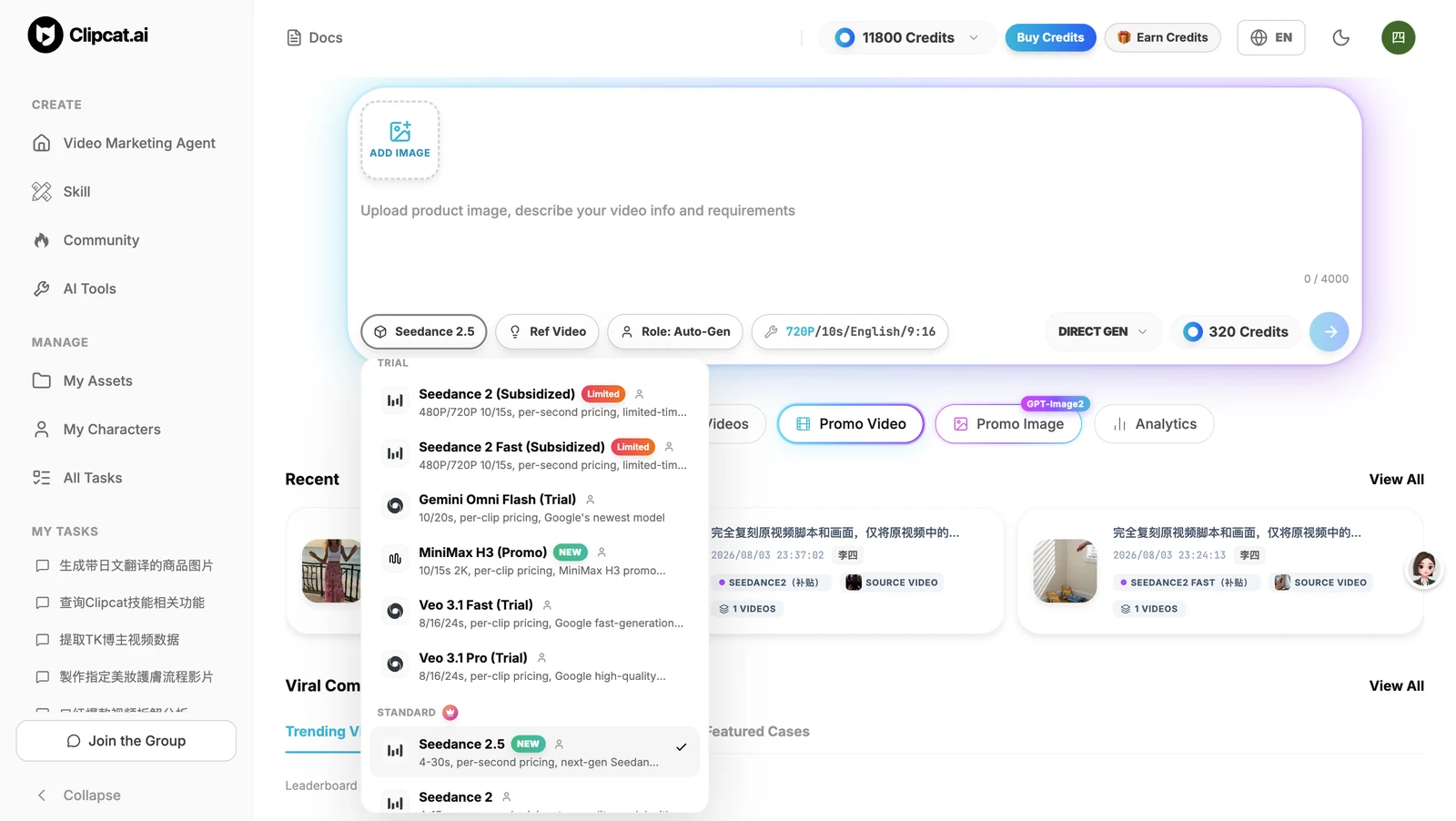1456x821 pixels.
Task: Click the Buy Credits button
Action: [1050, 37]
